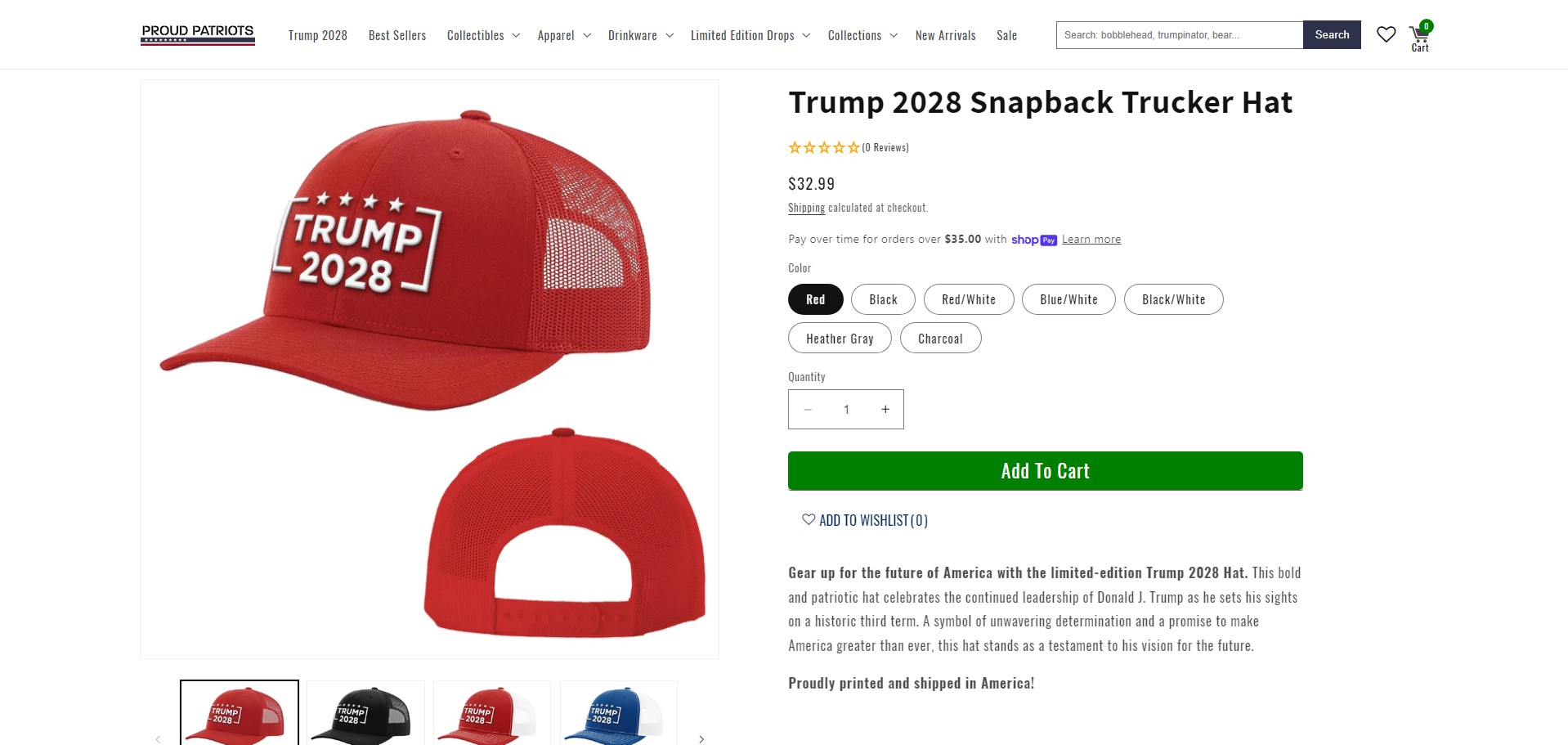The height and width of the screenshot is (745, 1568).
Task: Choose the Heather Gray color
Action: (x=840, y=339)
